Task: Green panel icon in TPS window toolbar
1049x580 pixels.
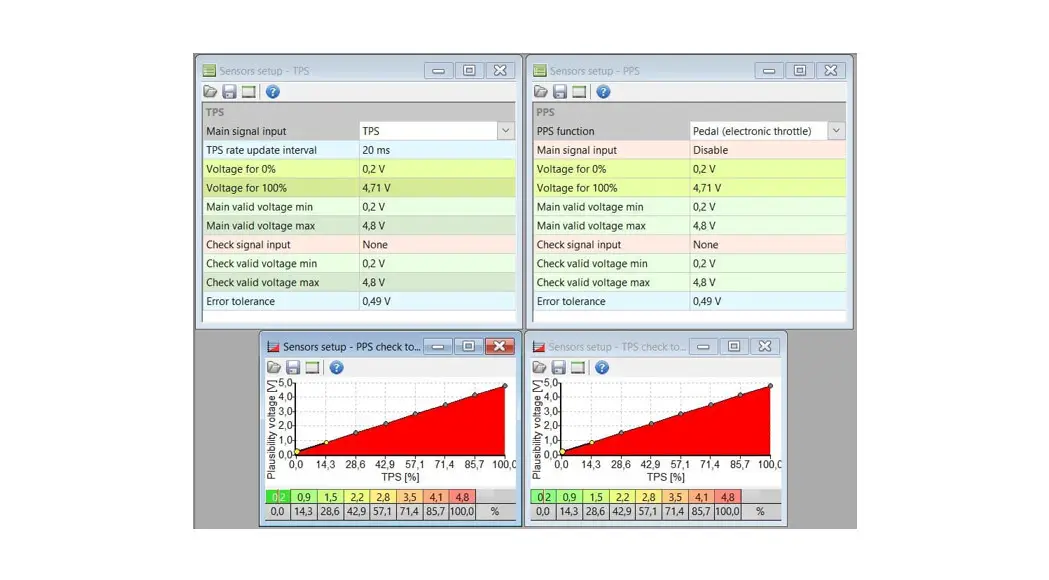Action: tap(249, 92)
